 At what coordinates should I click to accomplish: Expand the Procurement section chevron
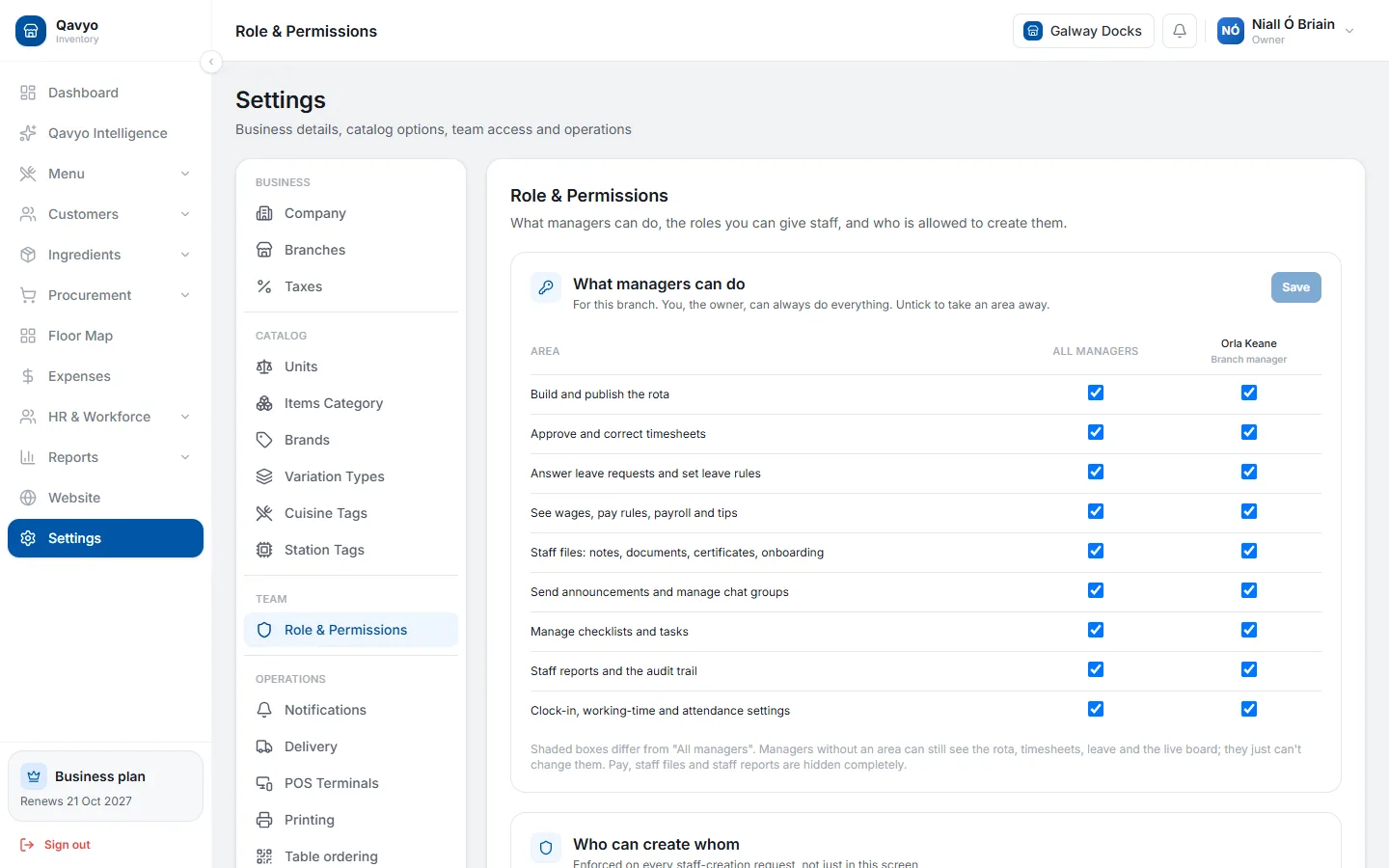(x=185, y=295)
